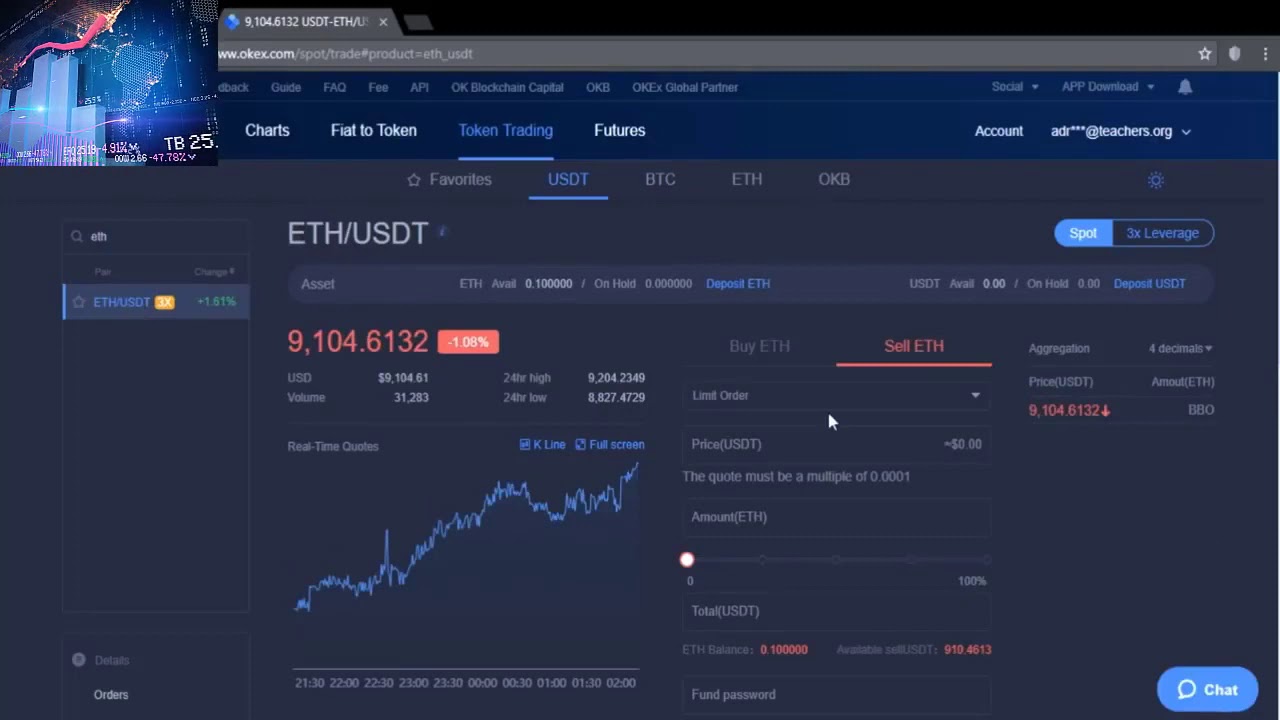
Task: Click the browser bookmark star icon
Action: (1205, 54)
